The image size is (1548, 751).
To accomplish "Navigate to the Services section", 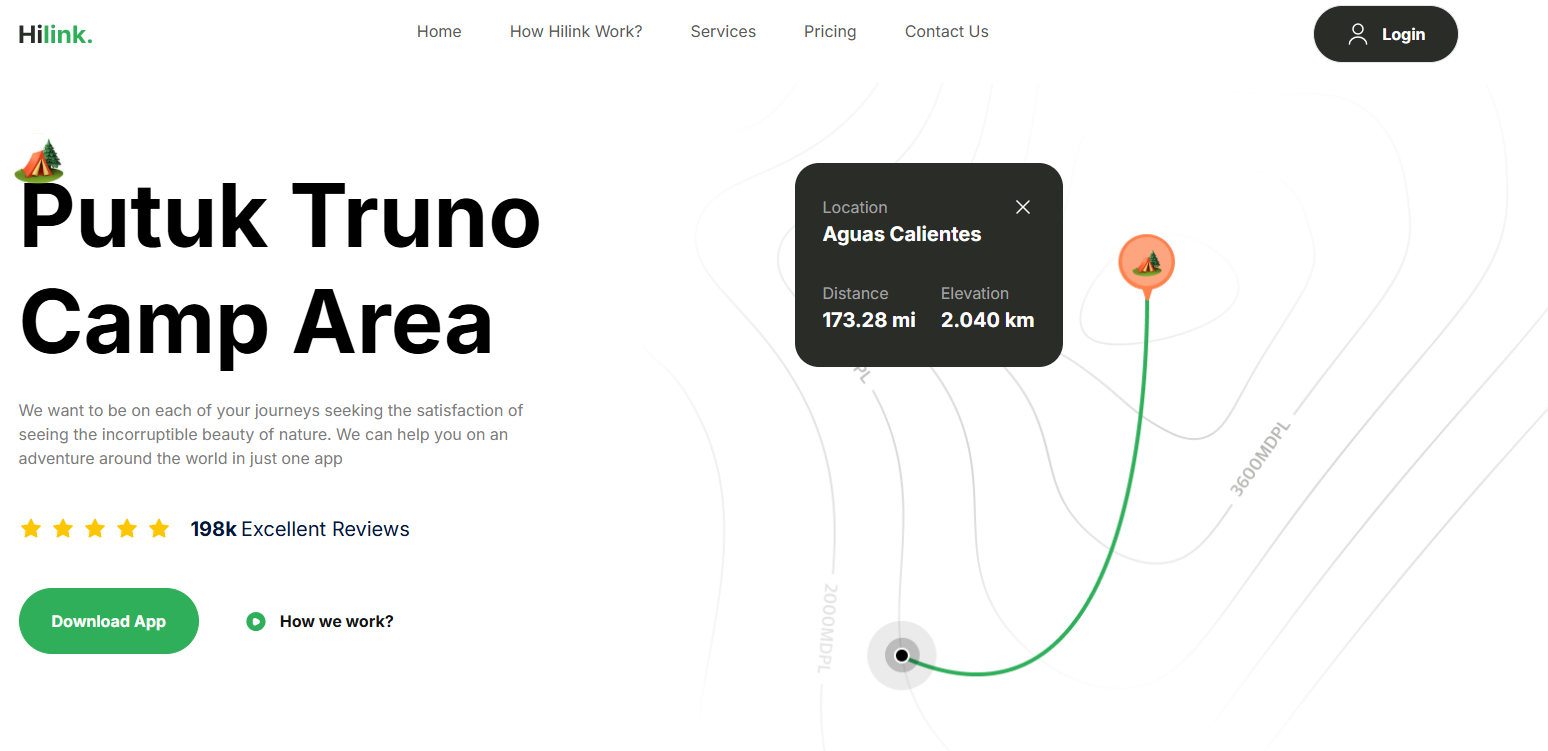I will (723, 31).
